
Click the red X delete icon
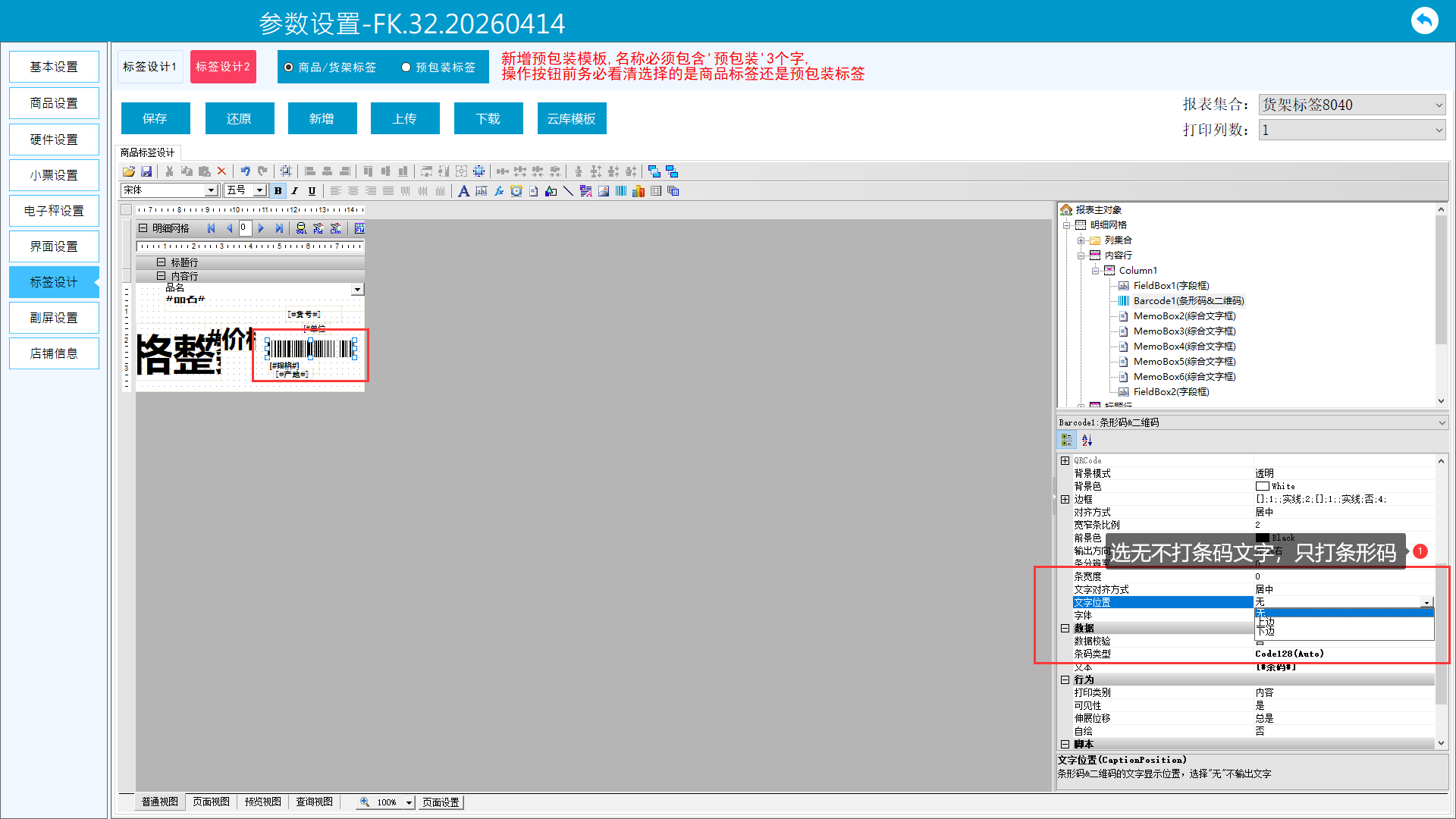[221, 171]
